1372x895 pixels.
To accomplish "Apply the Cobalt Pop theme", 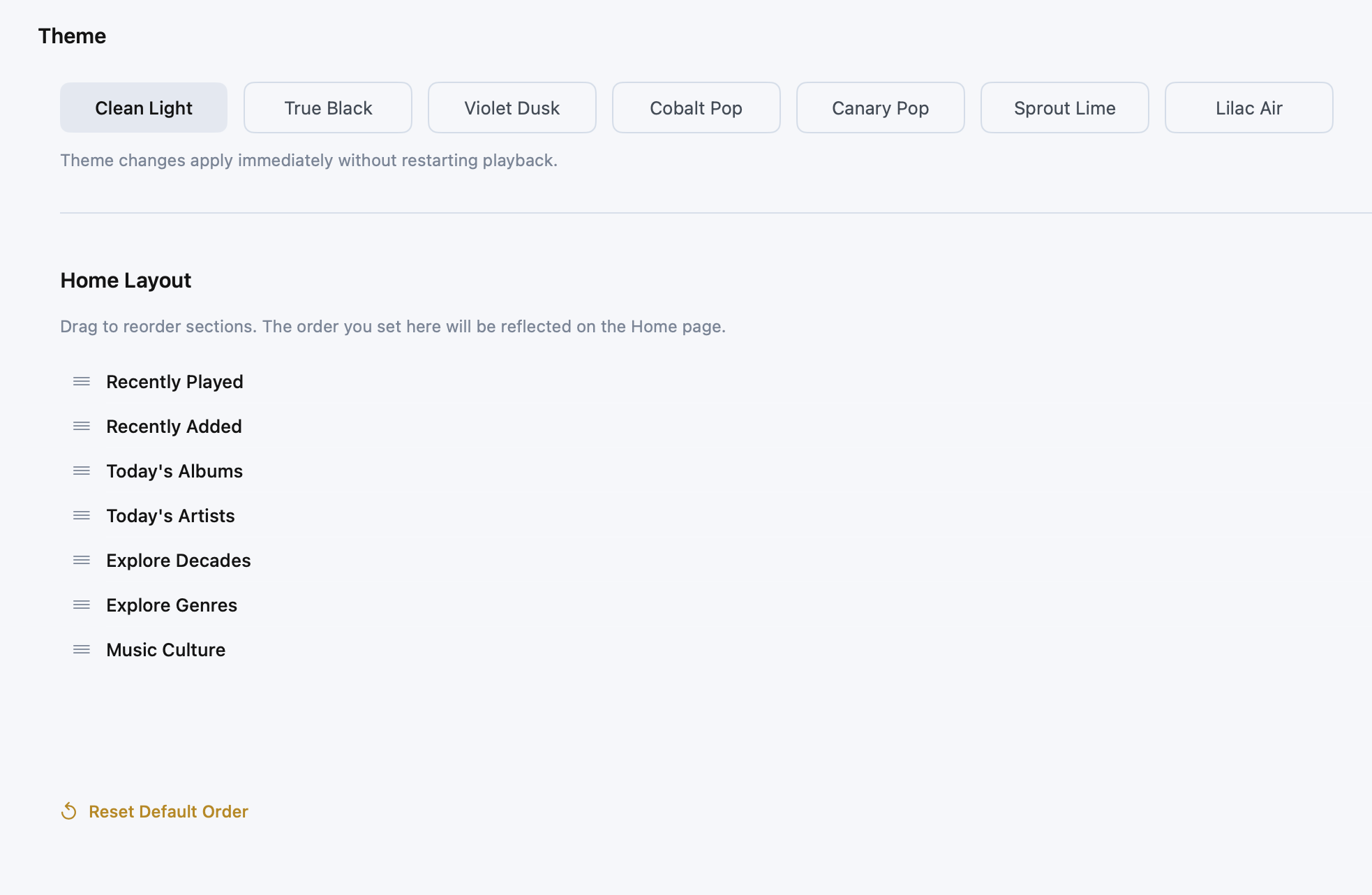I will click(x=696, y=108).
